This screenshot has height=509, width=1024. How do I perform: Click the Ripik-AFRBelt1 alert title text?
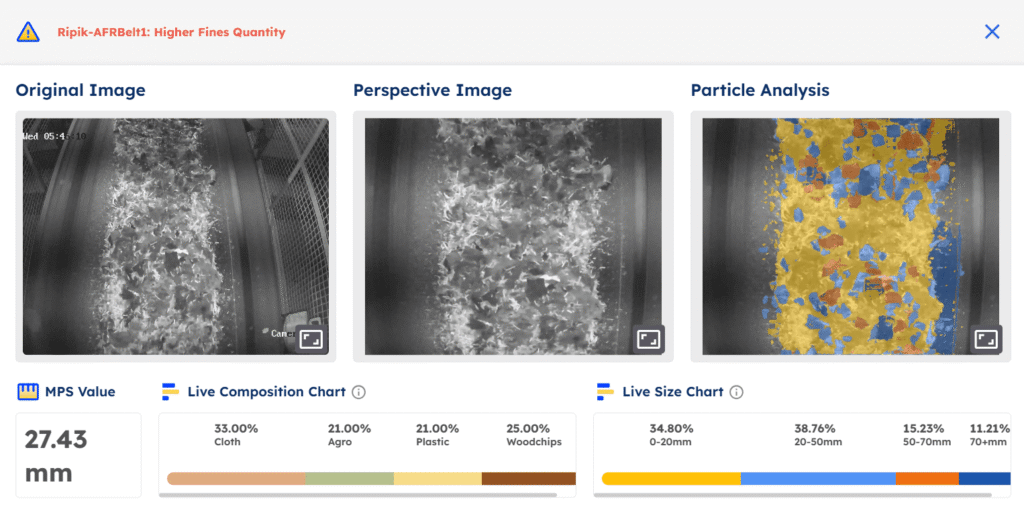(x=171, y=32)
